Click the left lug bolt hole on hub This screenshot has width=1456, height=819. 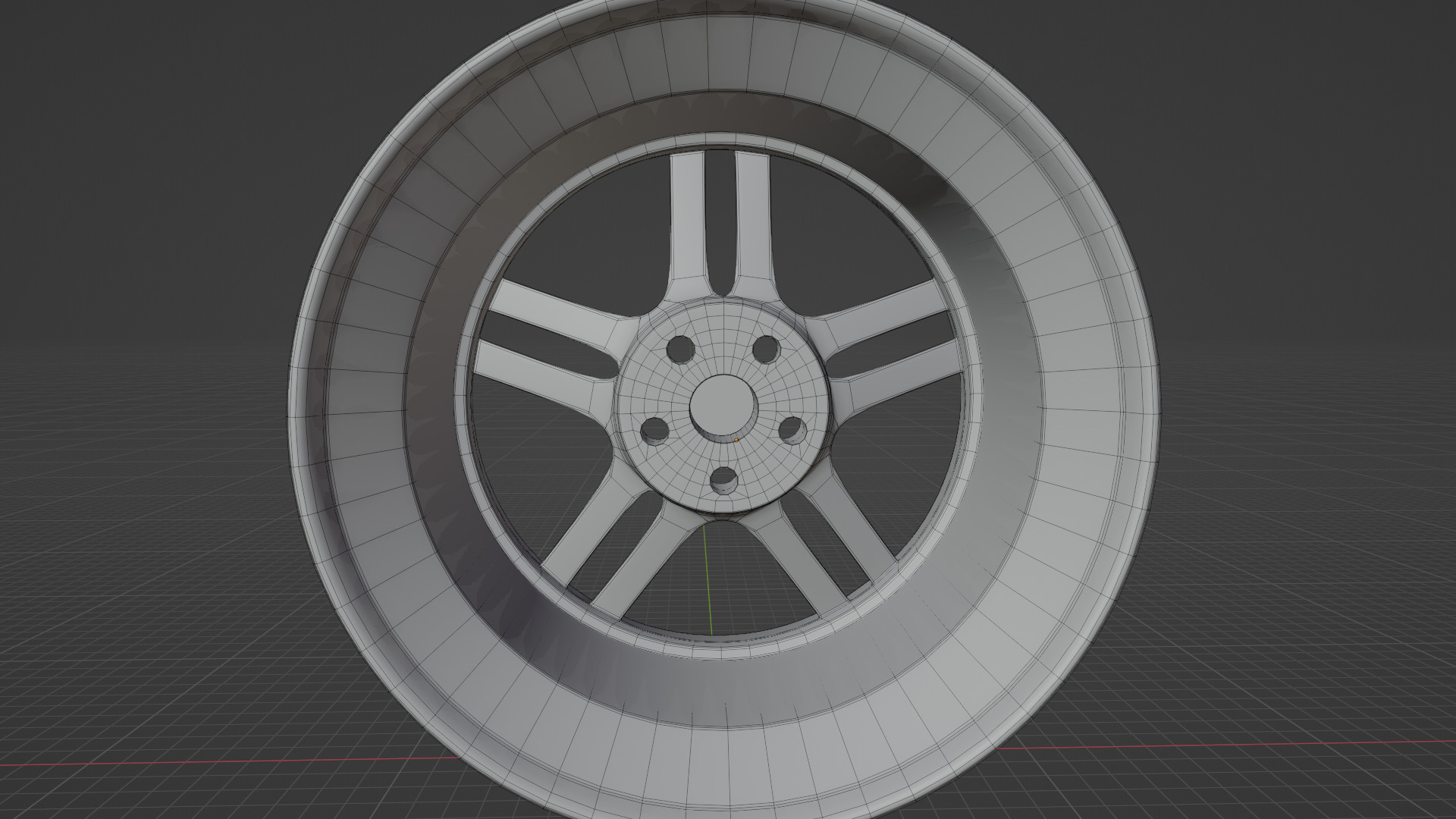pos(653,431)
